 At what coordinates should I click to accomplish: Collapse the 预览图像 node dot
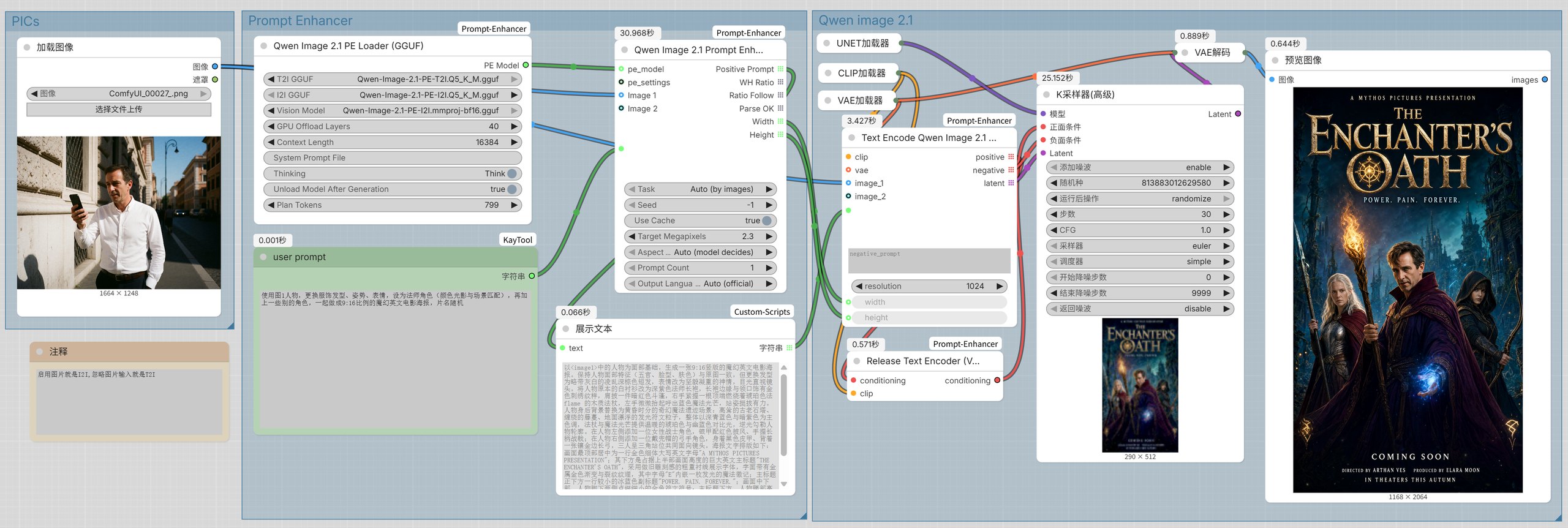pyautogui.click(x=1275, y=60)
